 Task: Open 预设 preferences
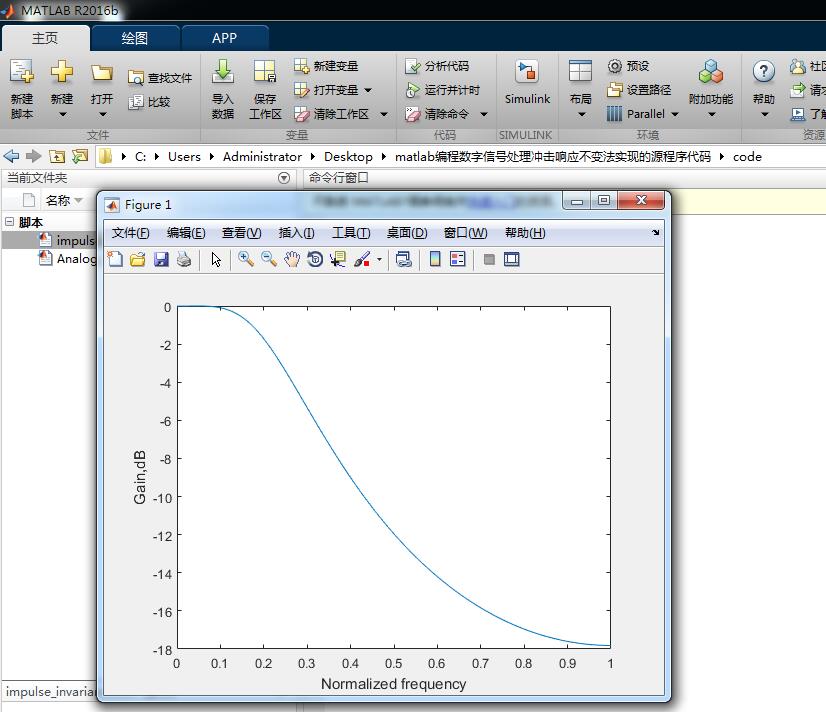click(x=628, y=66)
